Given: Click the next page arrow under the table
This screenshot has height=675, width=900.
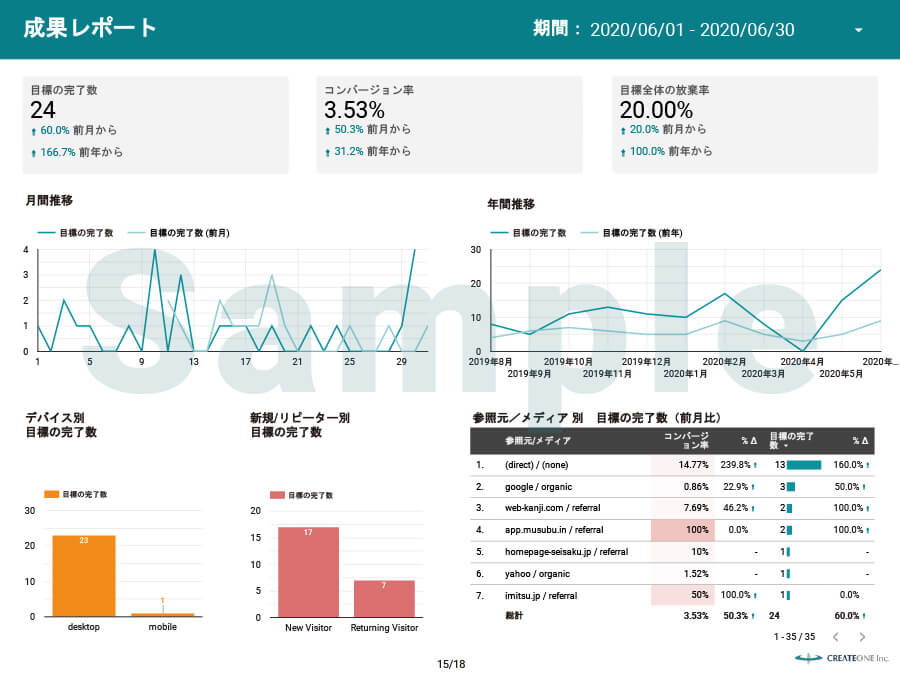Looking at the screenshot, I should [x=862, y=636].
